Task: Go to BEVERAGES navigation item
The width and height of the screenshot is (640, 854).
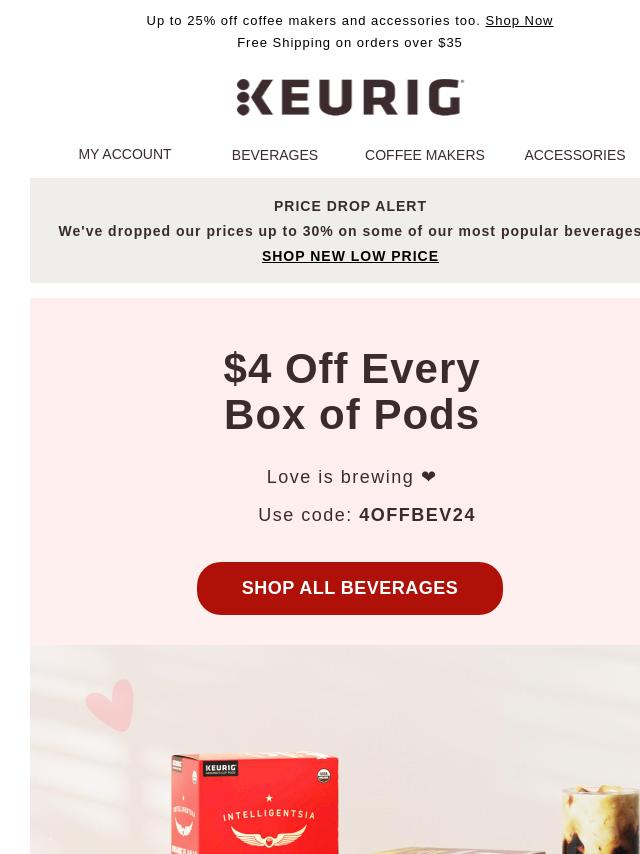Action: tap(275, 155)
